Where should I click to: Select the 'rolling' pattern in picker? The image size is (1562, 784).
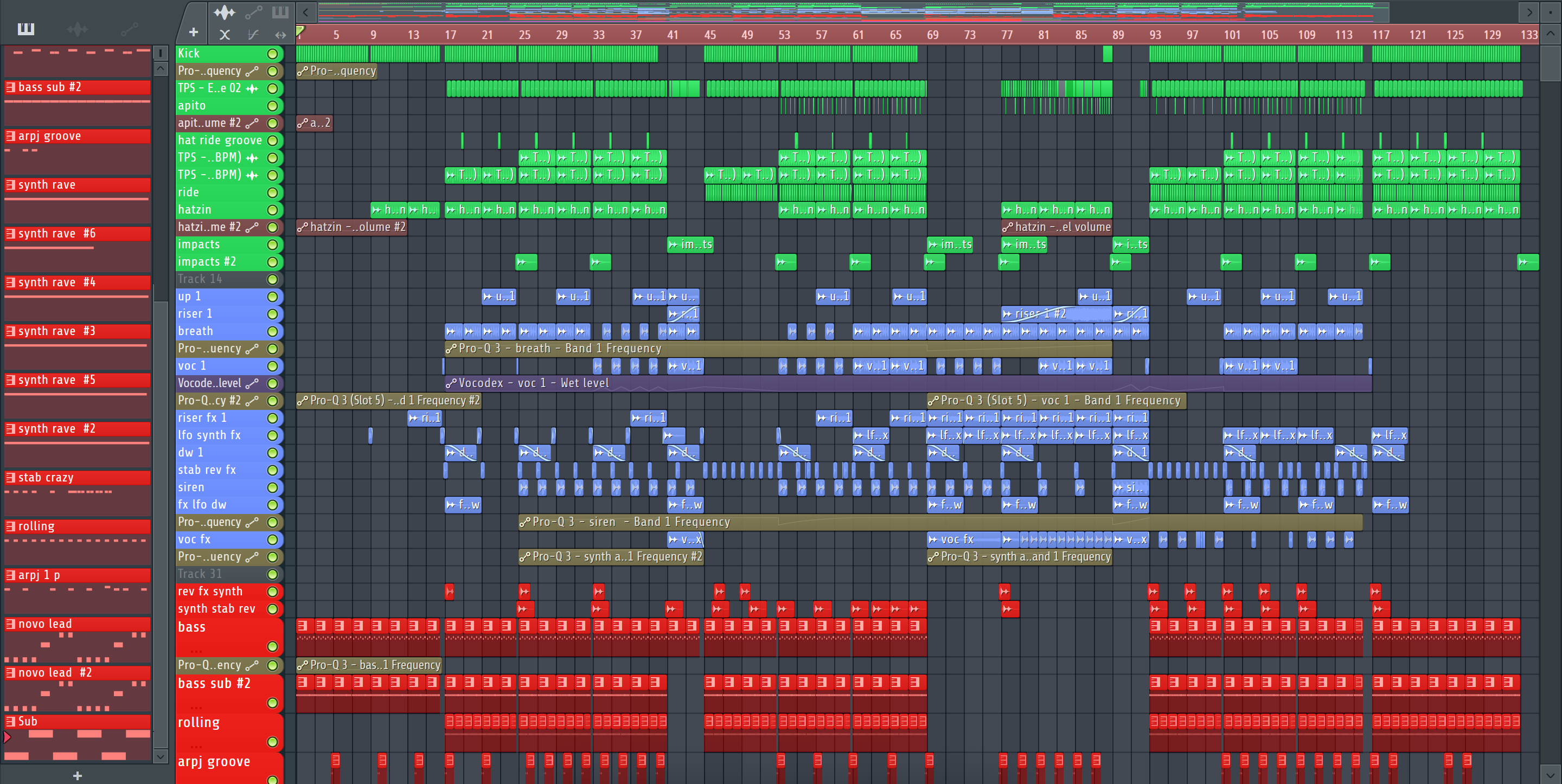click(78, 526)
